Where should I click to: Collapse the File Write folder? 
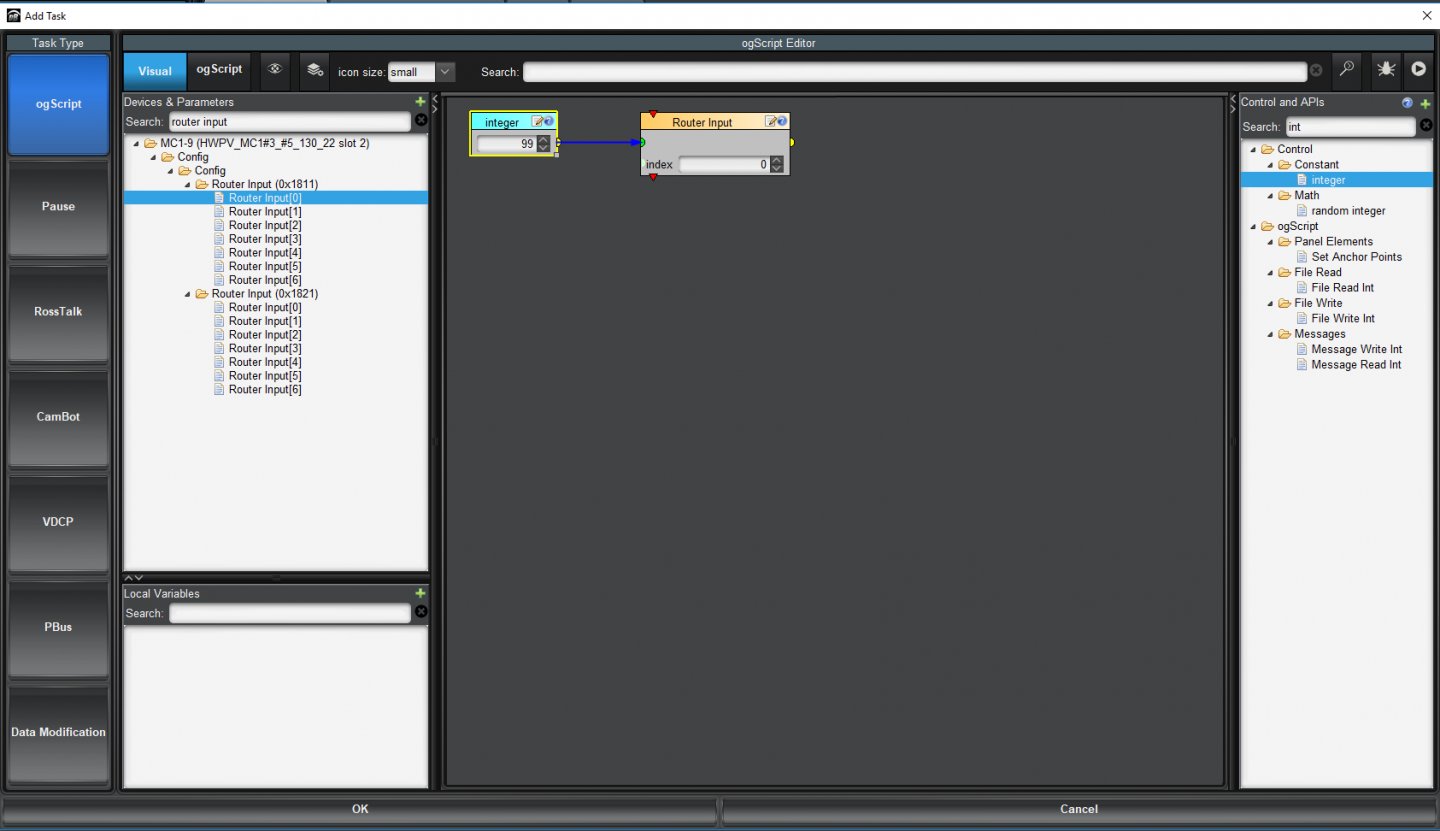(x=1270, y=304)
